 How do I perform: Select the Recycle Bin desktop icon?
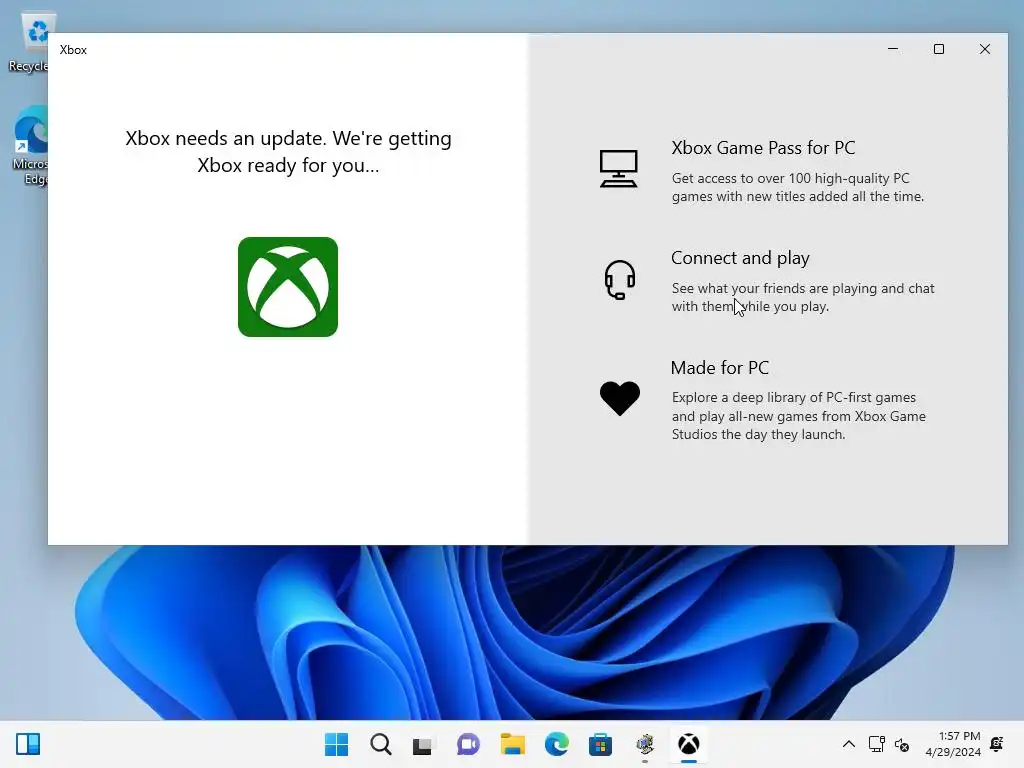pyautogui.click(x=29, y=42)
